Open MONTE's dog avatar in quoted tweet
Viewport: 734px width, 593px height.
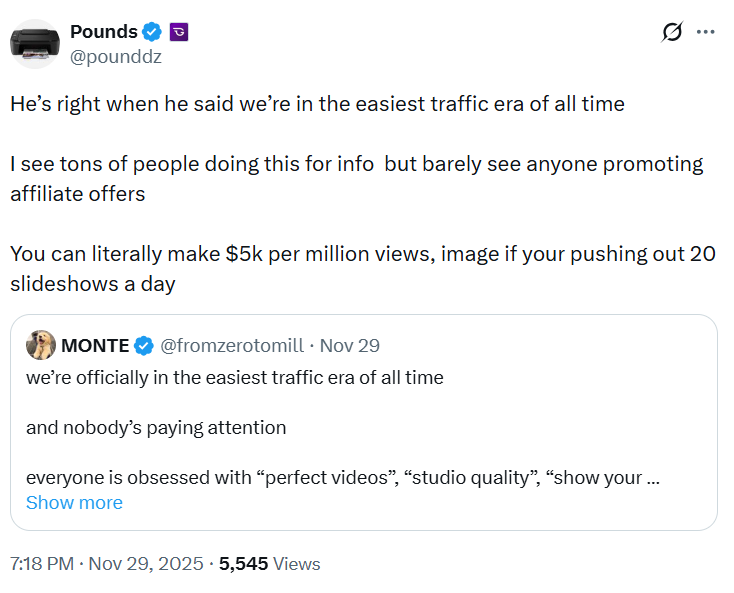[41, 345]
